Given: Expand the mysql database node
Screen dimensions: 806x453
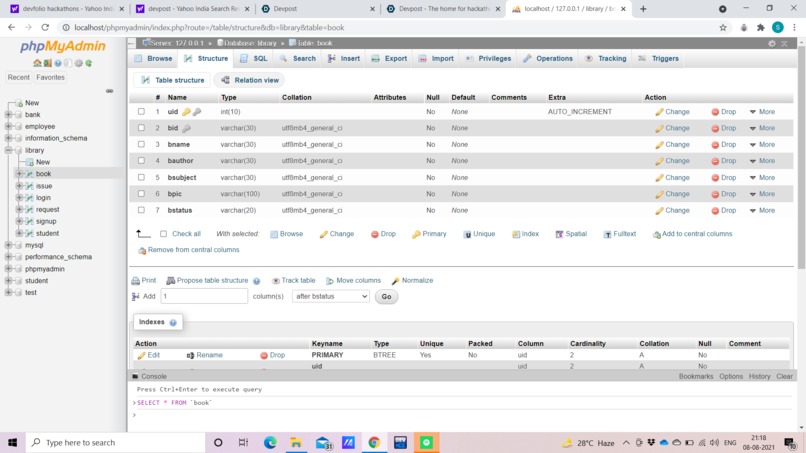Looking at the screenshot, I should click(x=8, y=245).
